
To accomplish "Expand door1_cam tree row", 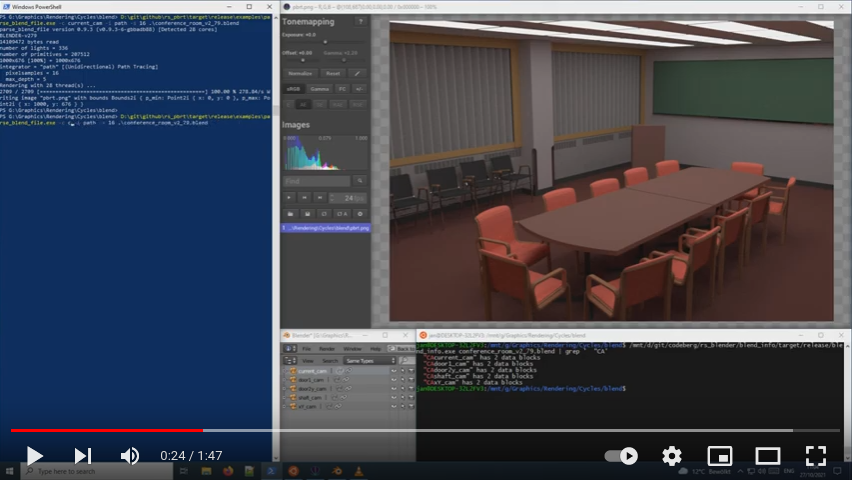I will click(285, 380).
